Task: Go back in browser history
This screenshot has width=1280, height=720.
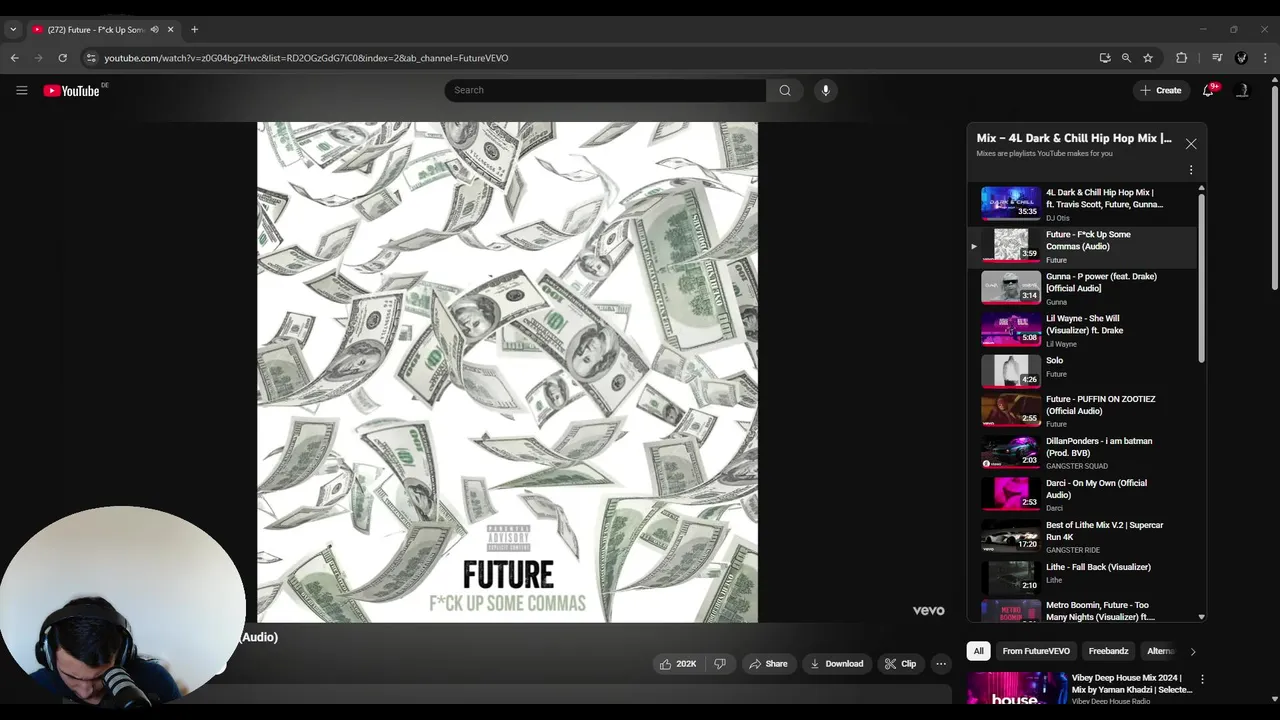Action: pos(14,58)
